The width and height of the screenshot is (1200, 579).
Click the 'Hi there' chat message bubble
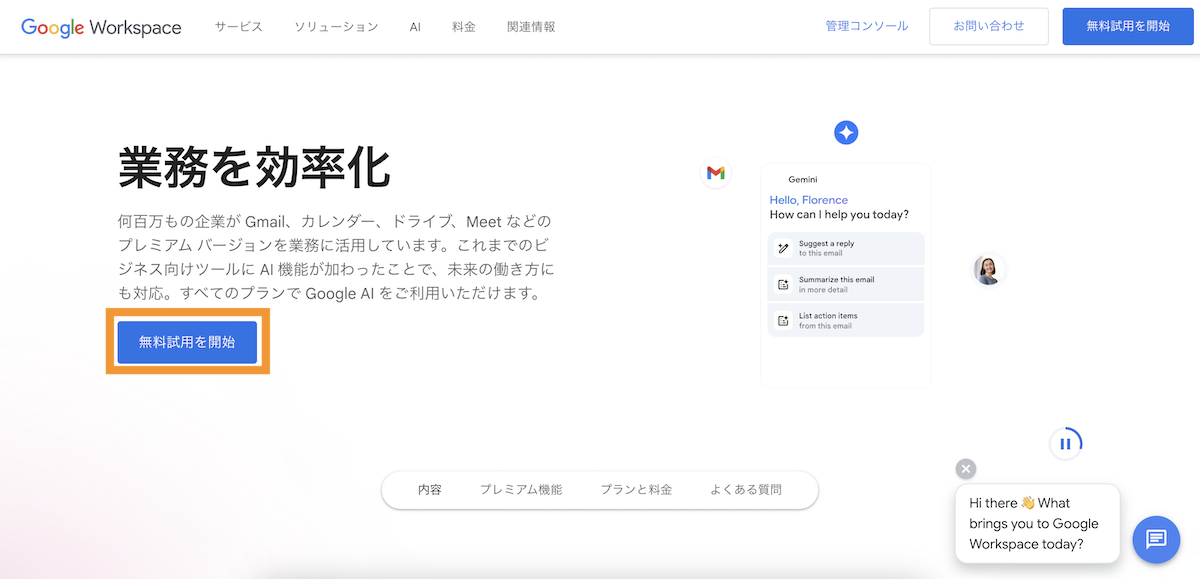(1037, 524)
